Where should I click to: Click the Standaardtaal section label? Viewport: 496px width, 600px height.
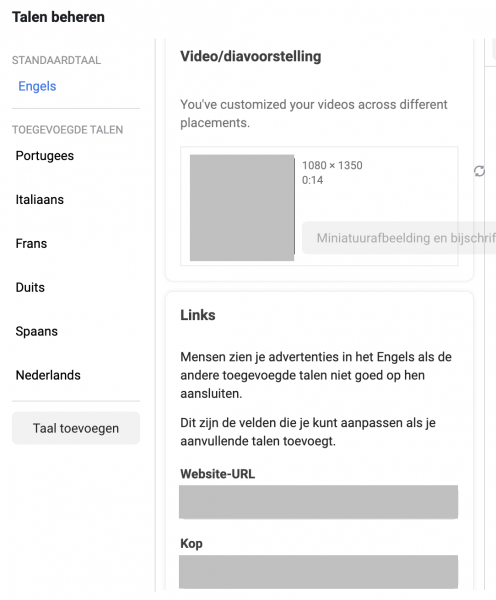56,60
